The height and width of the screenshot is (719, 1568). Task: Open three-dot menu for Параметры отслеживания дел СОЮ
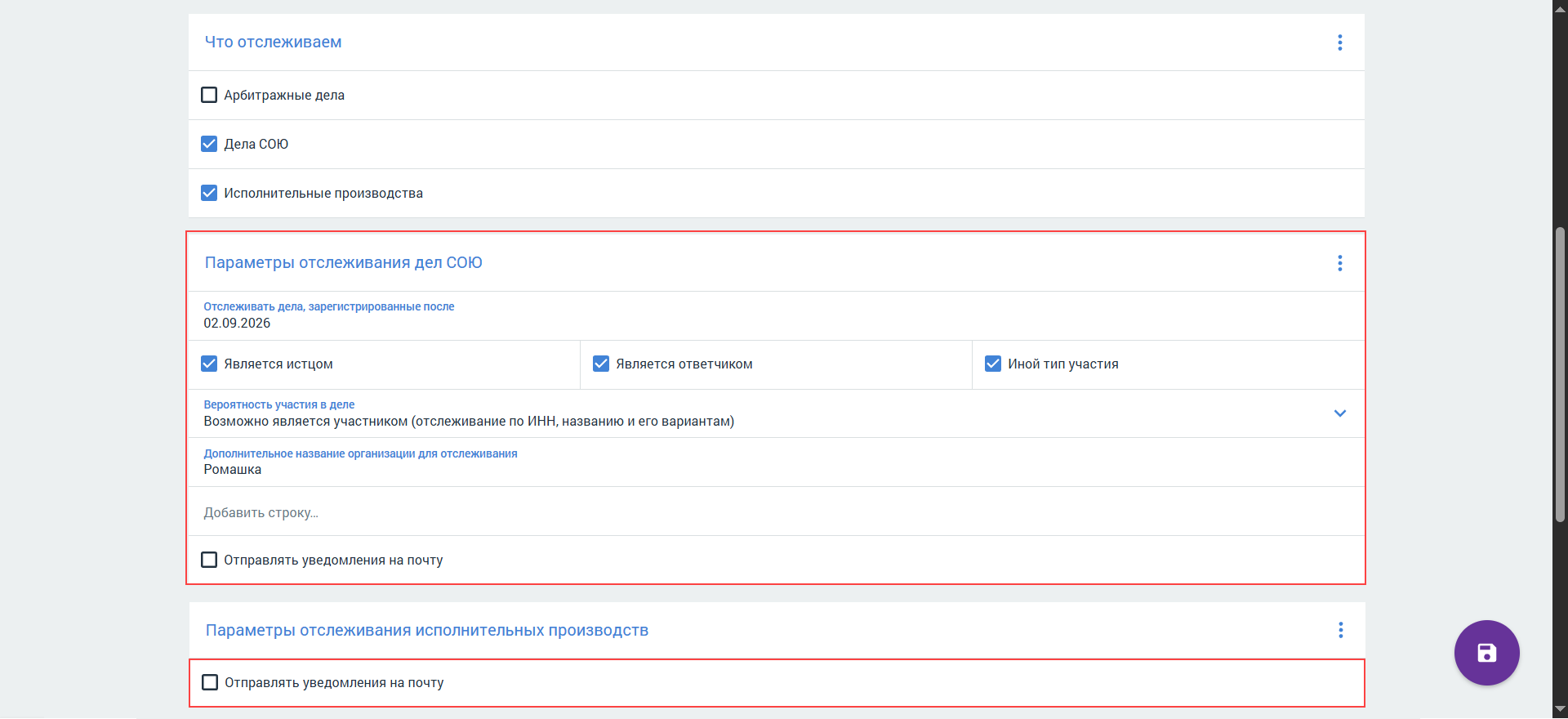coord(1340,263)
